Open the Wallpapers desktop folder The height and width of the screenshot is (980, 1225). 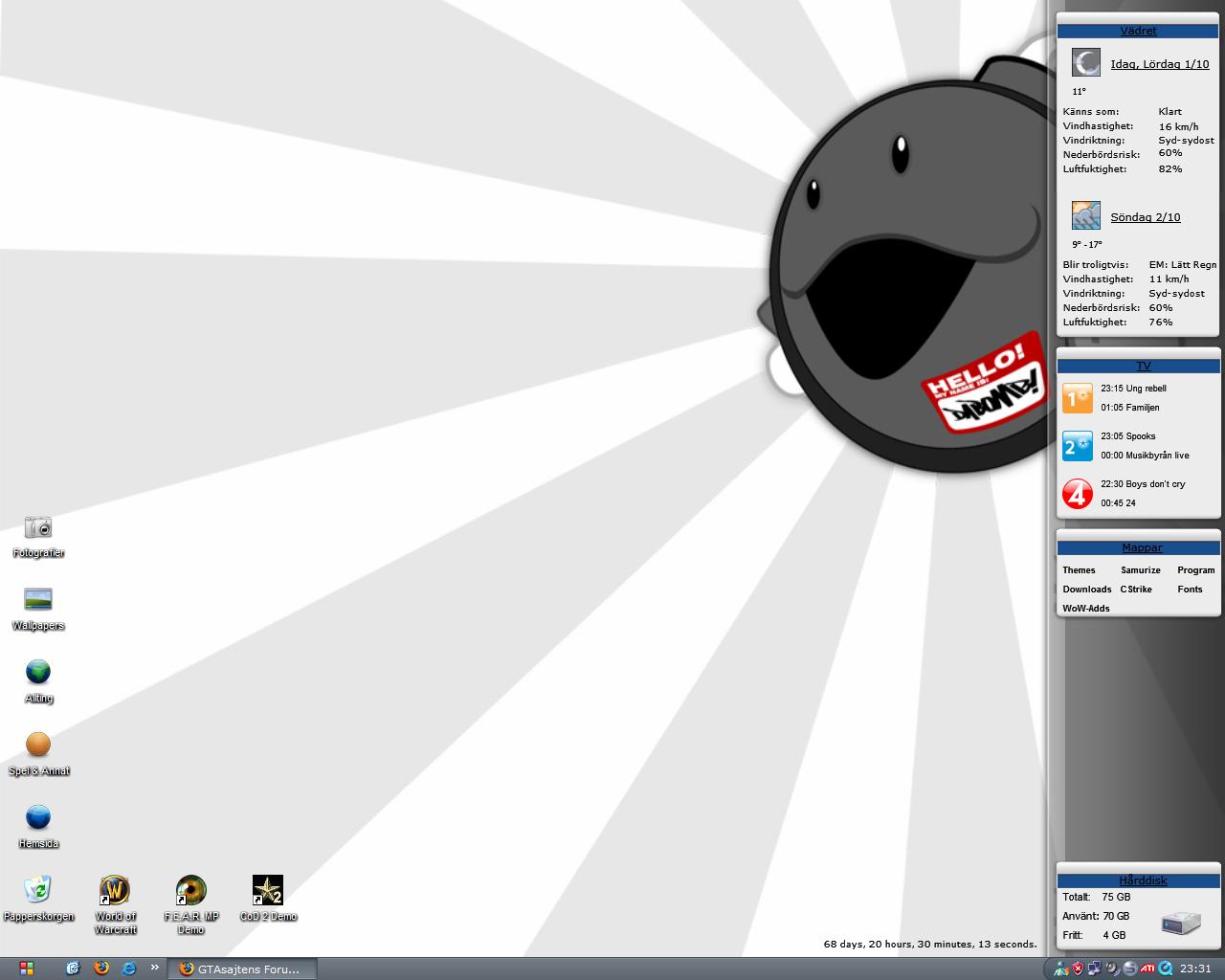38,600
